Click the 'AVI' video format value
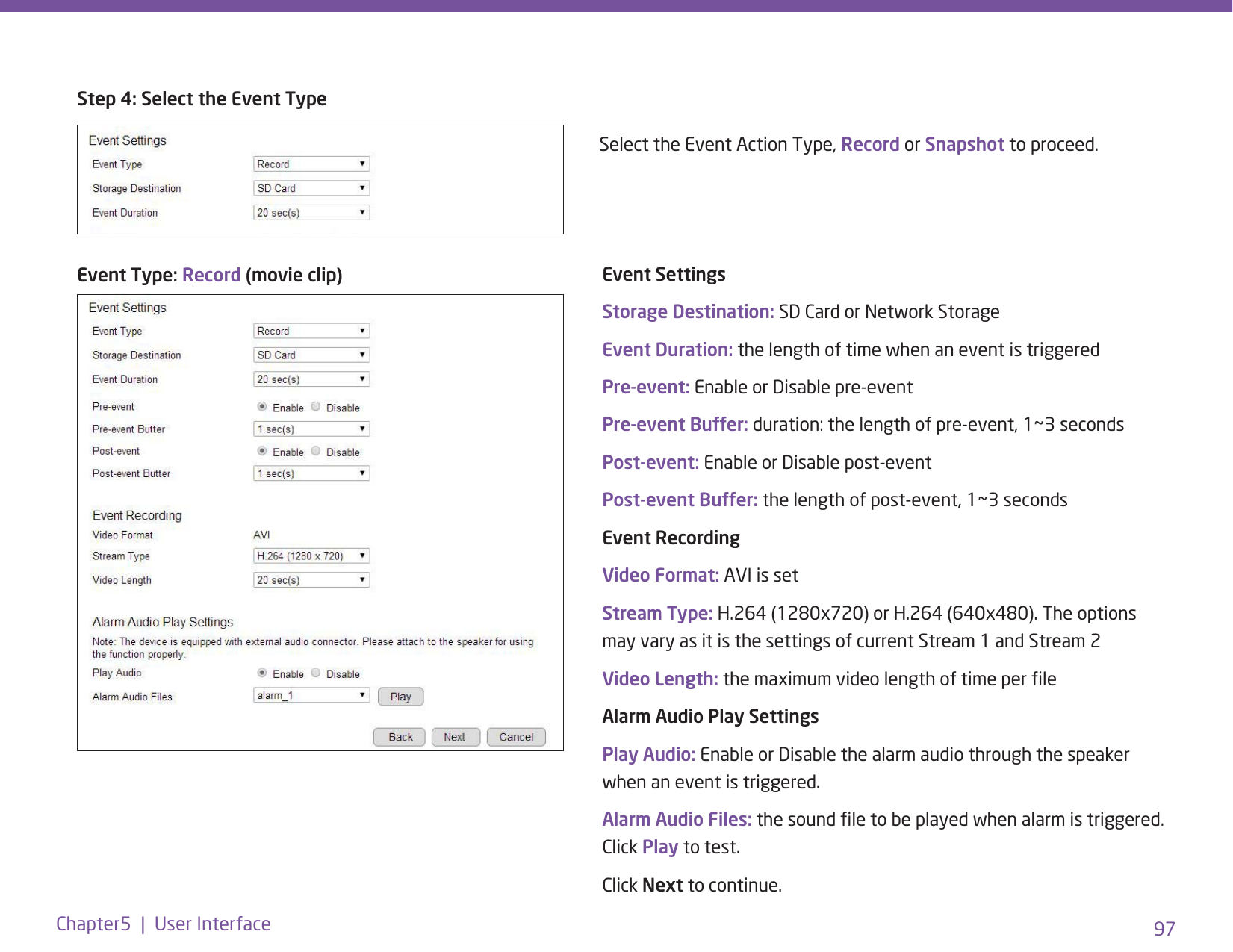Viewport: 1233px width, 952px height. (261, 535)
